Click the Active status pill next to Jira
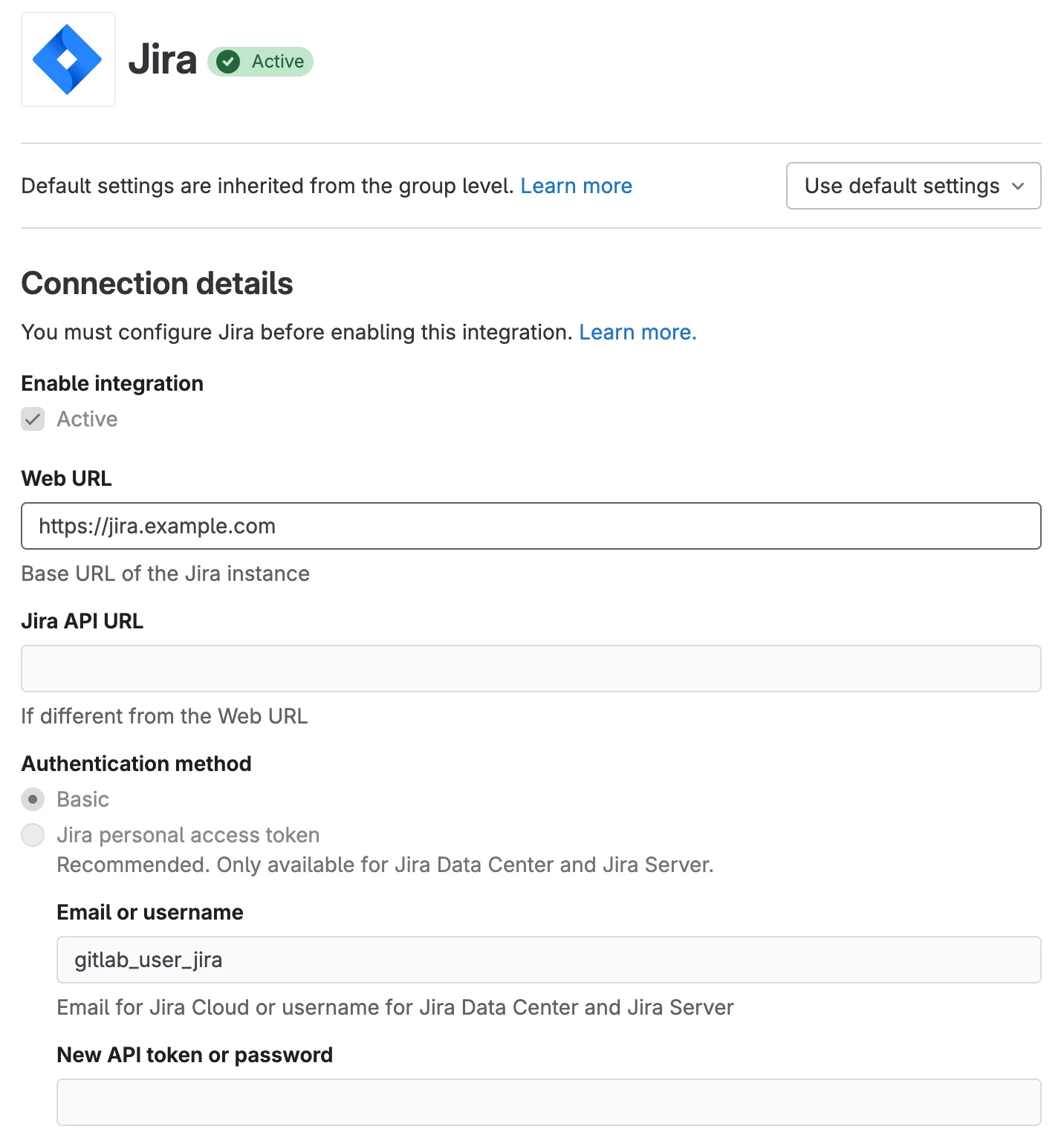The height and width of the screenshot is (1135, 1064). [260, 62]
